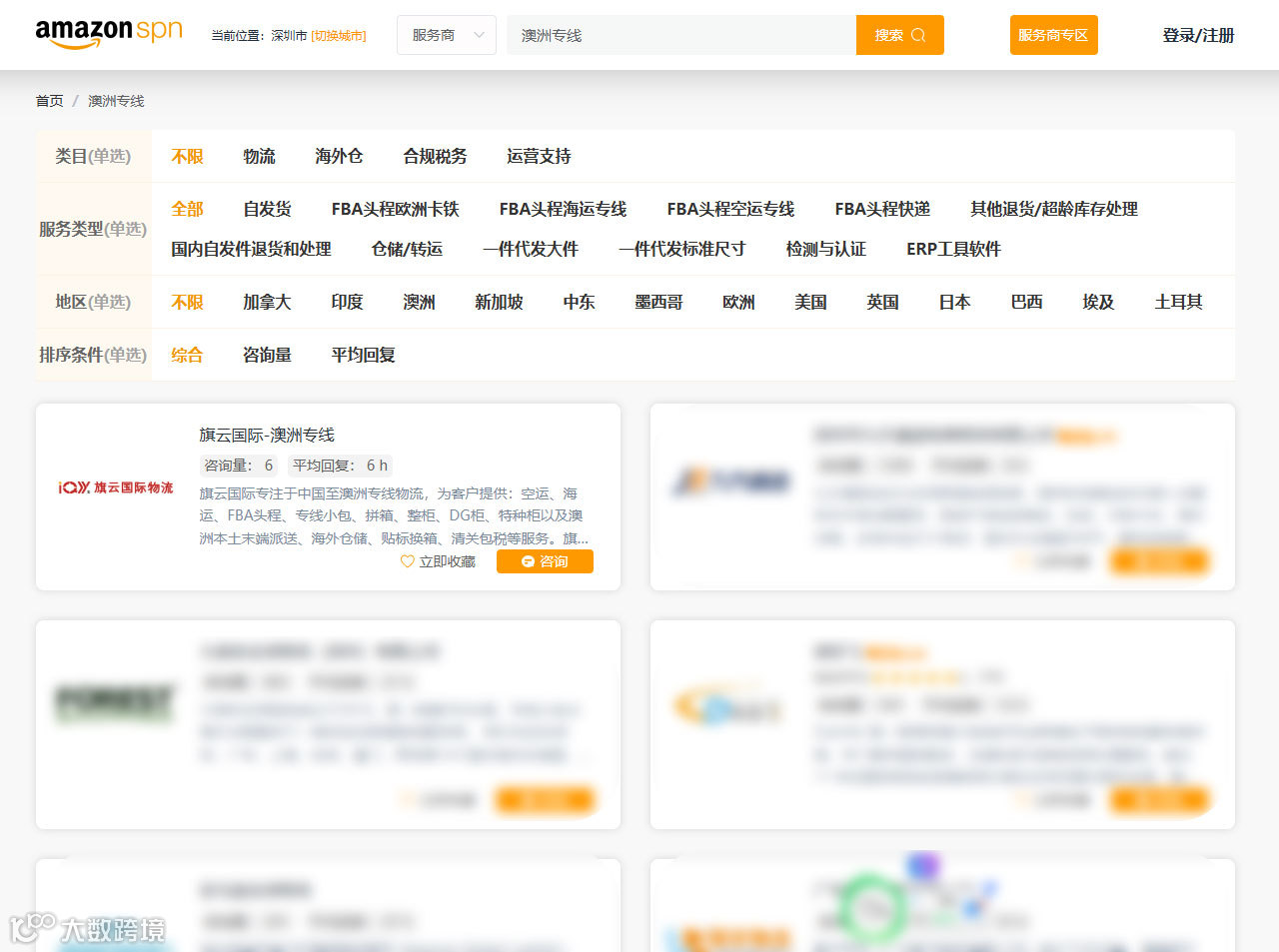The height and width of the screenshot is (952, 1279).
Task: Click the chat icon inside 咨询 button
Action: (530, 561)
